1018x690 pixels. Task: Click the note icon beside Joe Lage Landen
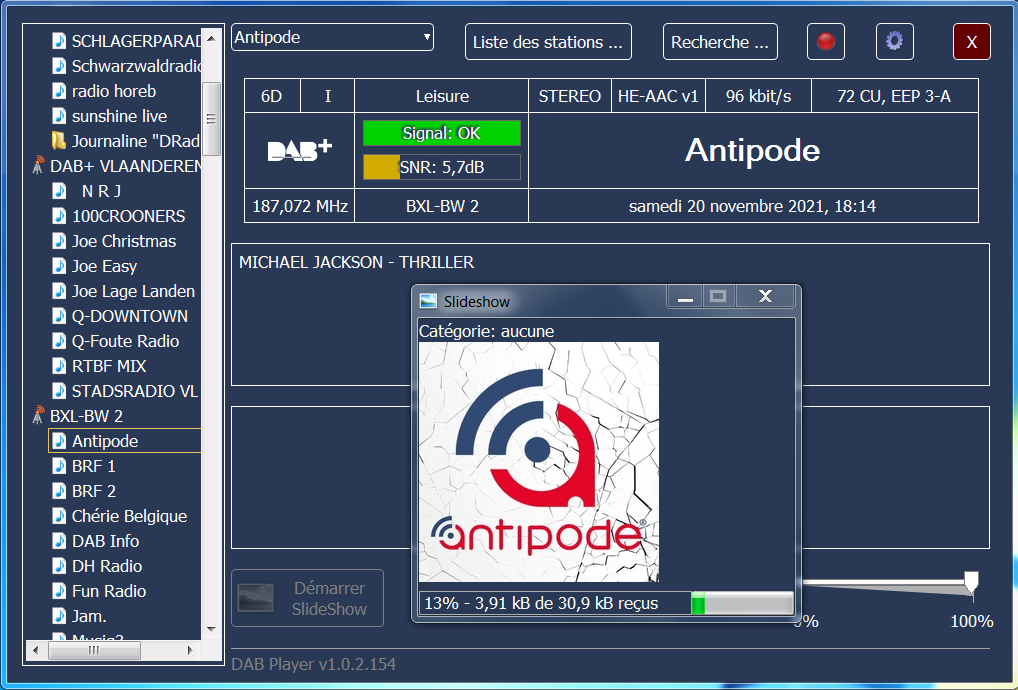pos(59,291)
